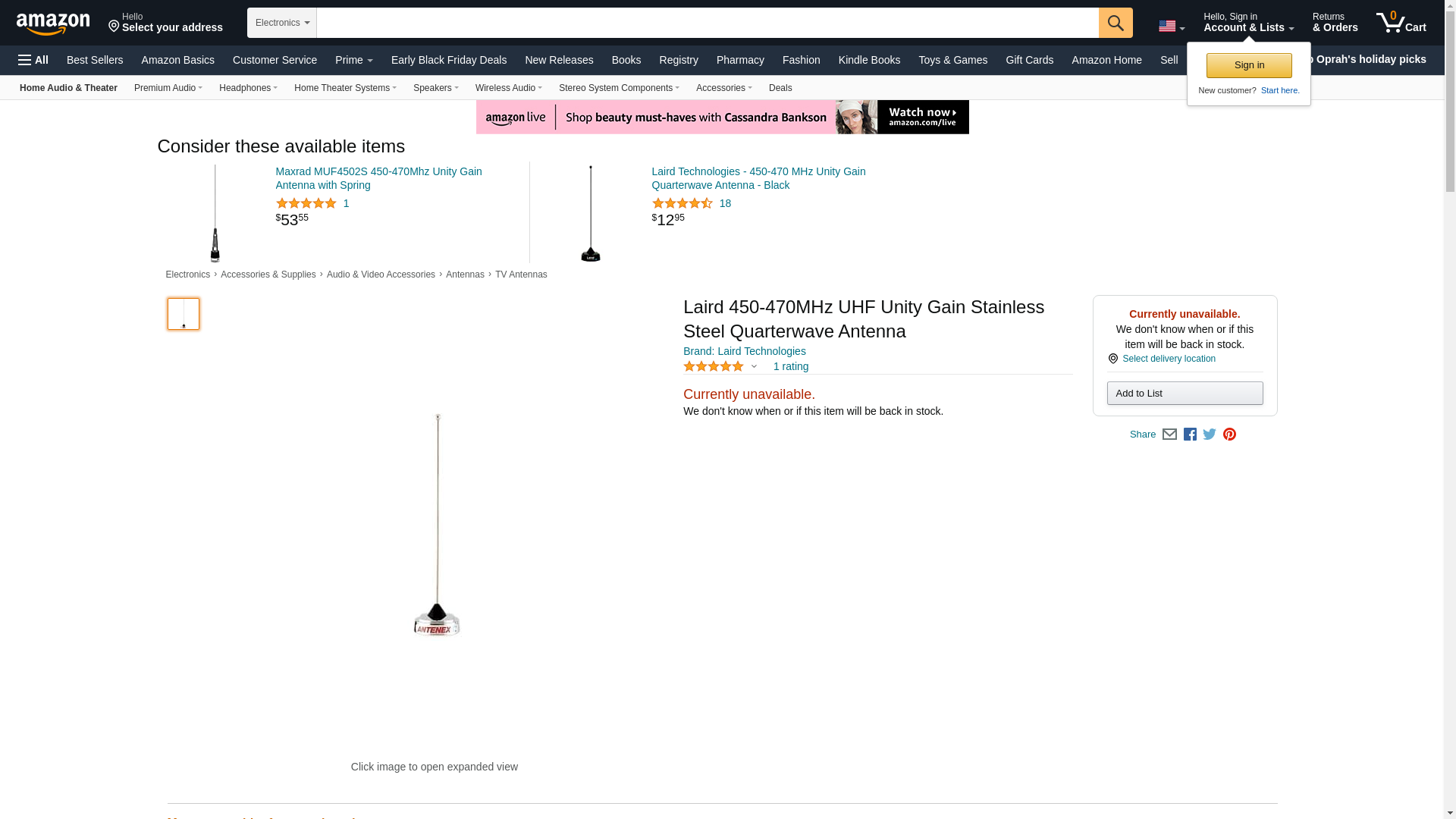The width and height of the screenshot is (1456, 819).
Task: Open the All hamburger menu
Action: (33, 60)
